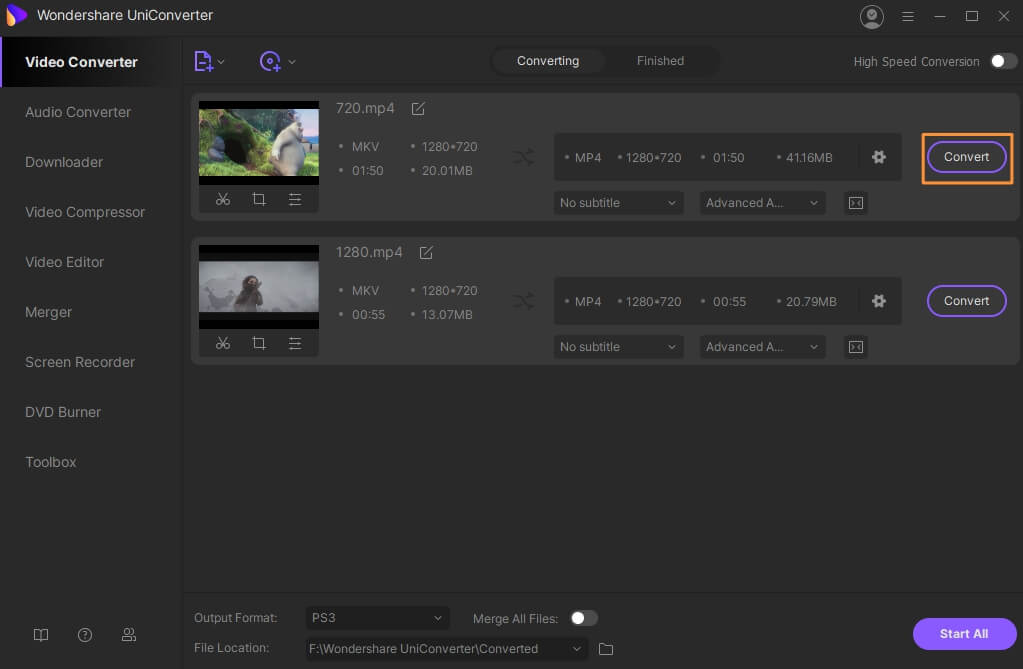Open Video Compressor in the sidebar
Image resolution: width=1023 pixels, height=669 pixels.
click(85, 212)
